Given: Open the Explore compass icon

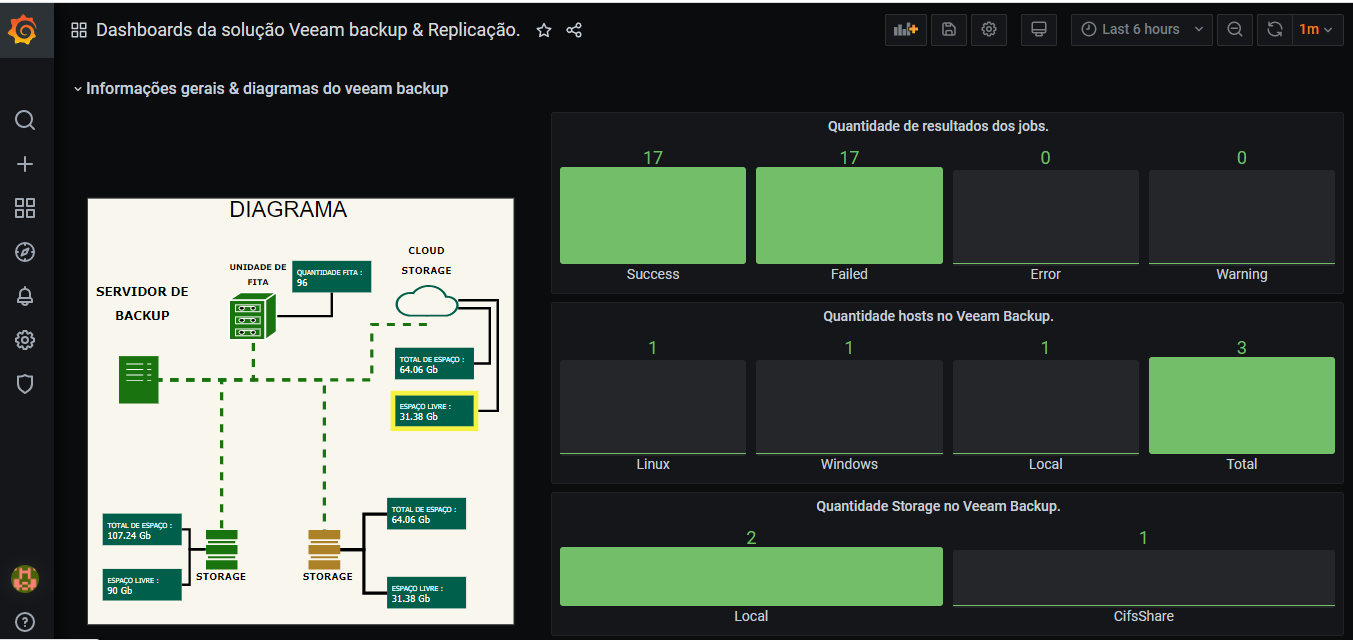Looking at the screenshot, I should coord(25,252).
